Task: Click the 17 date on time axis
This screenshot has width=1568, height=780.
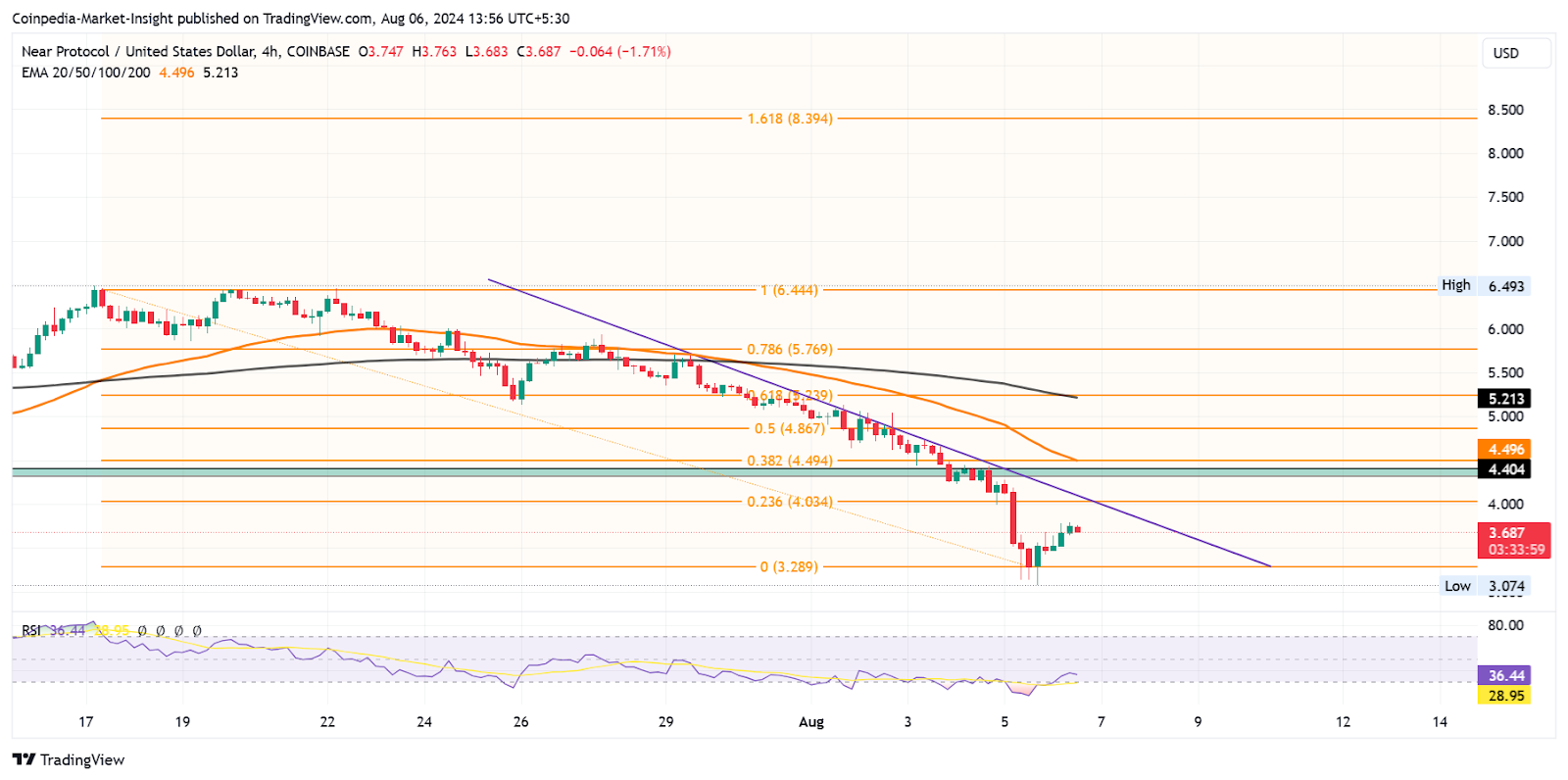Action: (86, 722)
